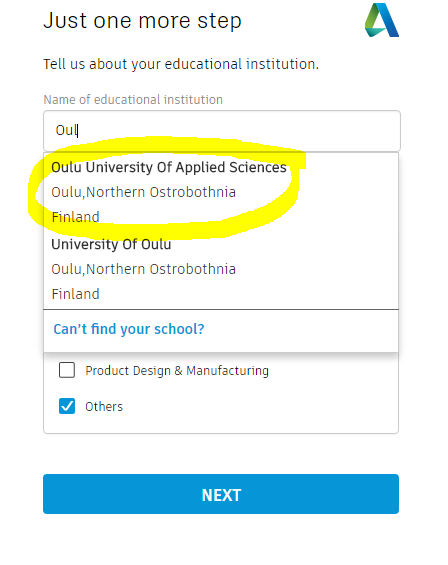448x565 pixels.
Task: Select Oulu University Of Applied Sciences suggestion
Action: tap(221, 192)
